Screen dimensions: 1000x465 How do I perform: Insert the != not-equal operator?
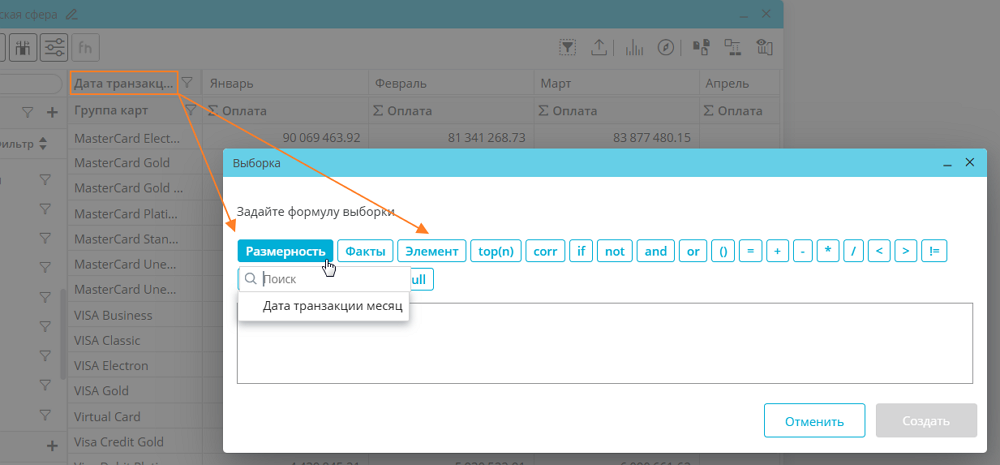[x=933, y=251]
